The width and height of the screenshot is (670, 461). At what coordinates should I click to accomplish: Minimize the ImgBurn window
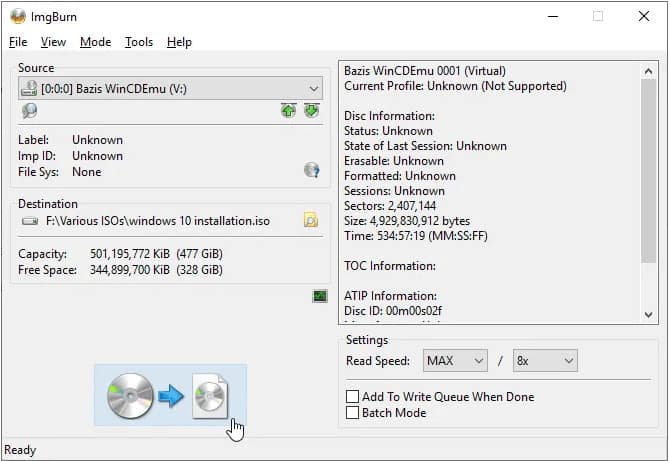pos(553,16)
